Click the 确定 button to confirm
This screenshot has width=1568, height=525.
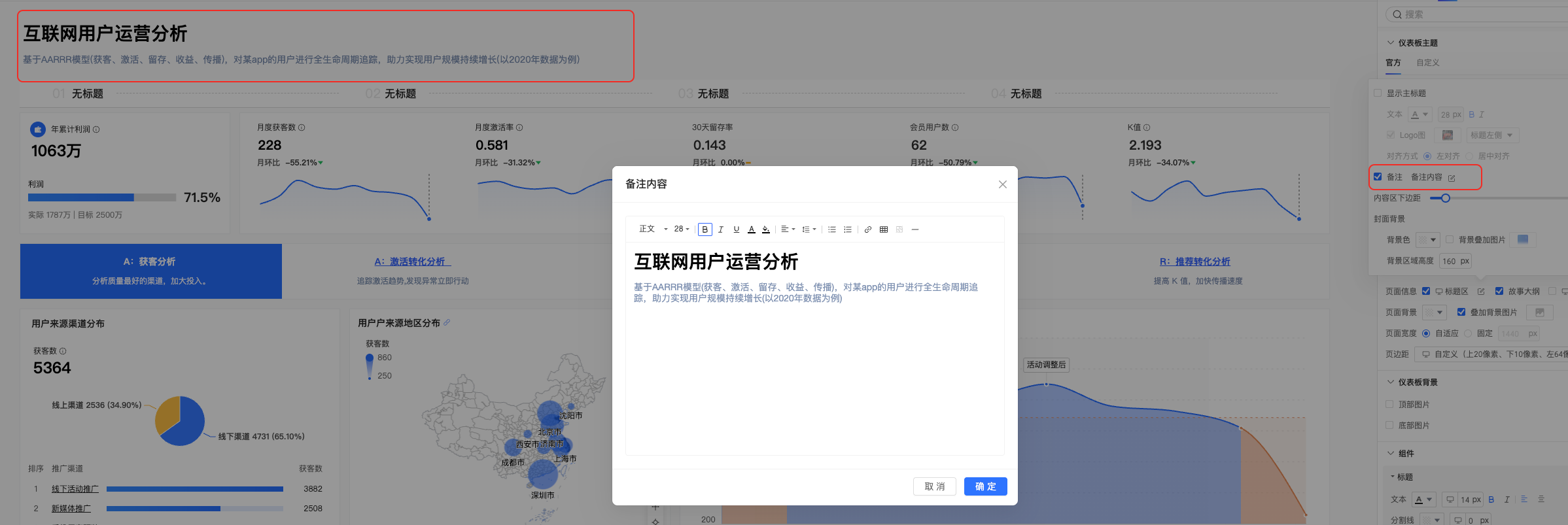(985, 486)
